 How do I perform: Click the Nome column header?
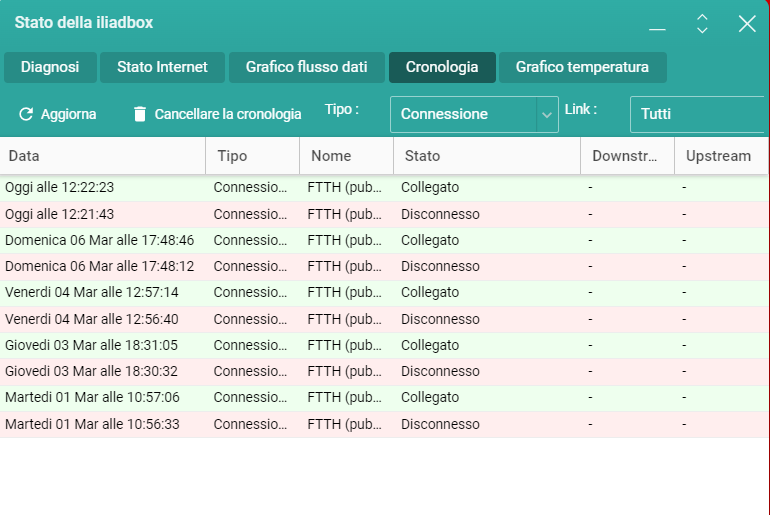346,156
